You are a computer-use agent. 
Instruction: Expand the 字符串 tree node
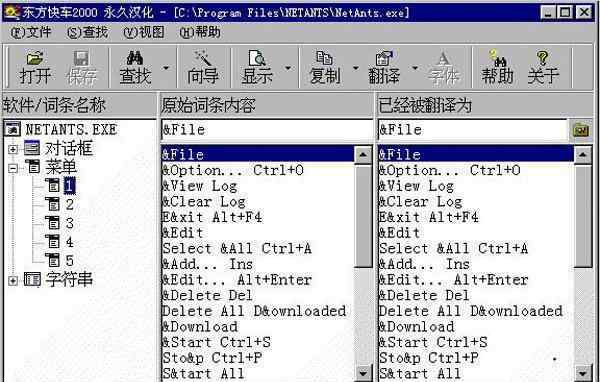tap(13, 281)
